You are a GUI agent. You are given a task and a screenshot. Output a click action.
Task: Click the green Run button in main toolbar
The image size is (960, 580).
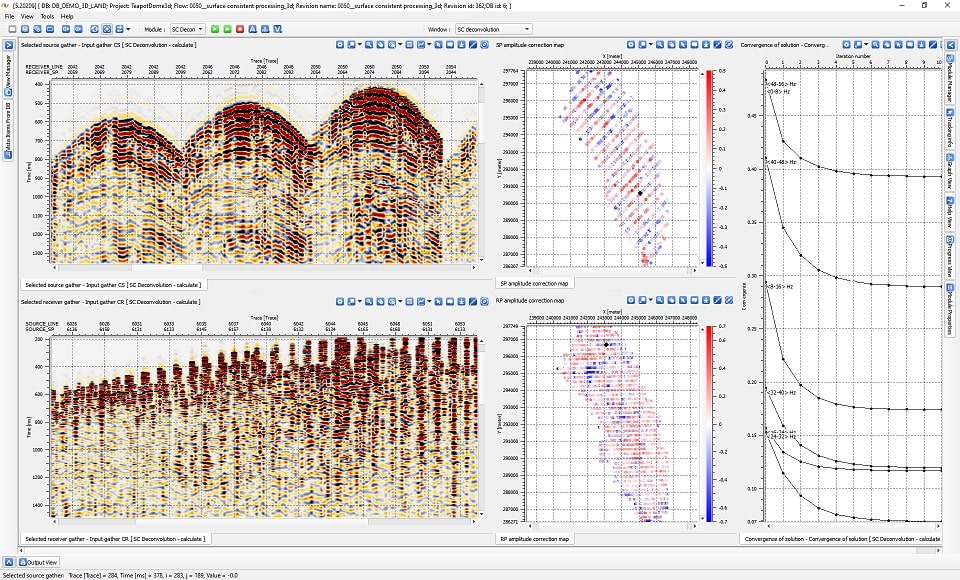pos(215,30)
